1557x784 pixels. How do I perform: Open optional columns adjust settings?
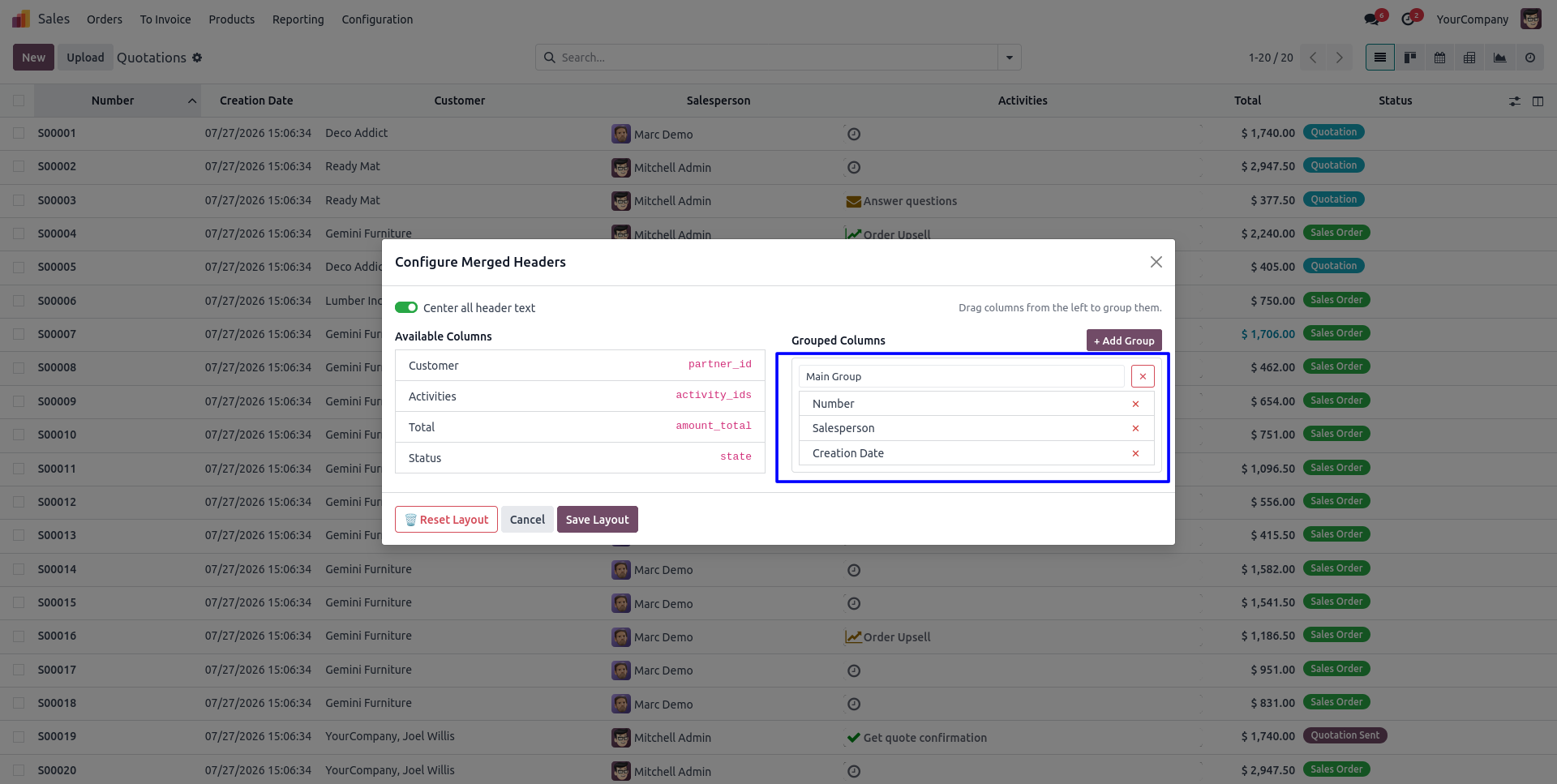[1514, 101]
